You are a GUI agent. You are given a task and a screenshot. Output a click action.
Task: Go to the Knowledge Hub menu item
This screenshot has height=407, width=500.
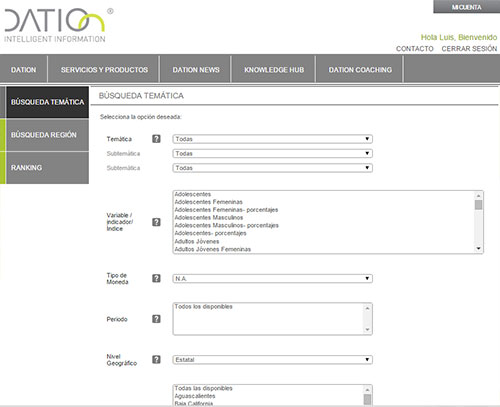click(x=274, y=70)
